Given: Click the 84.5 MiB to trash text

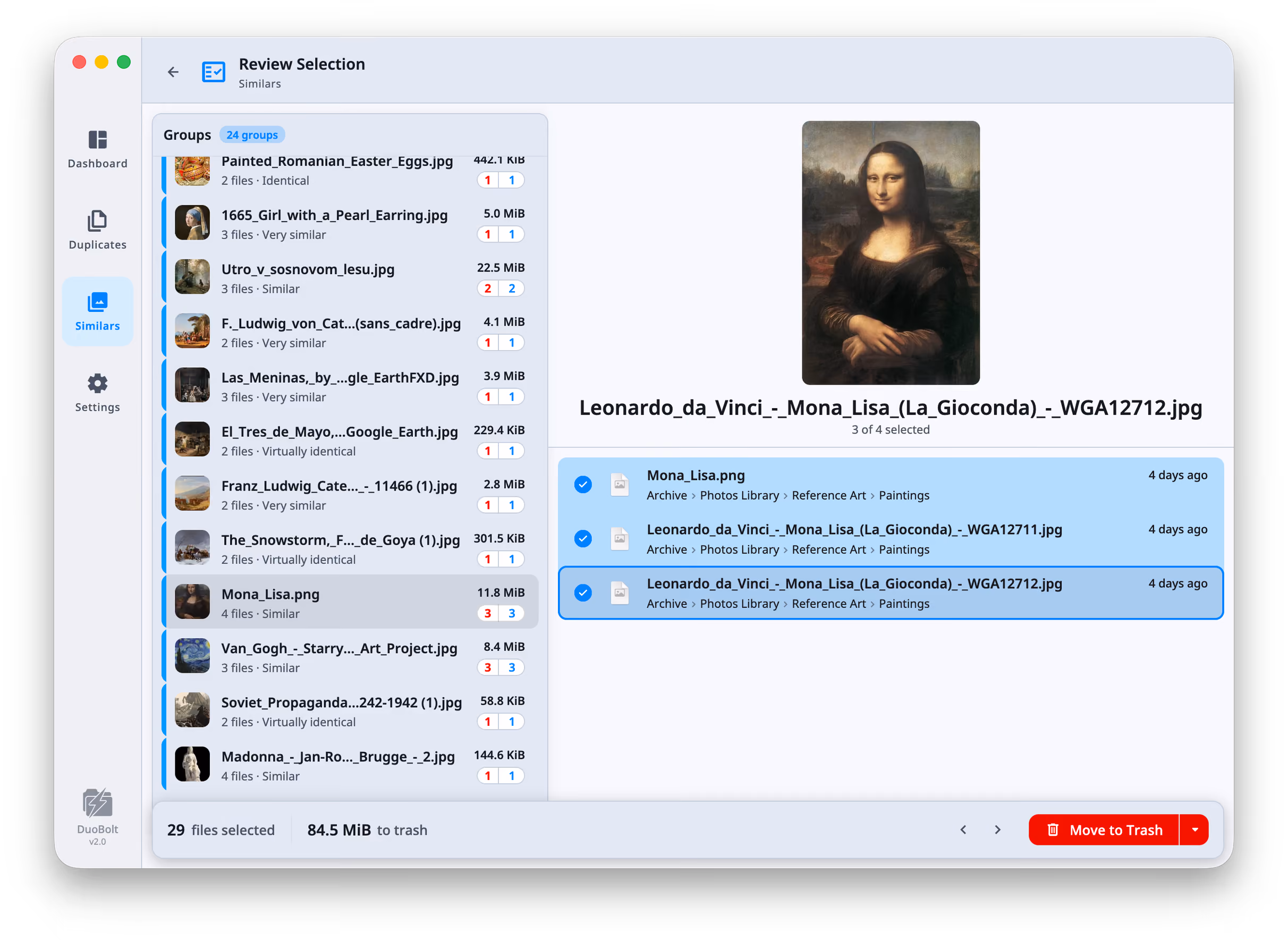Looking at the screenshot, I should (367, 830).
